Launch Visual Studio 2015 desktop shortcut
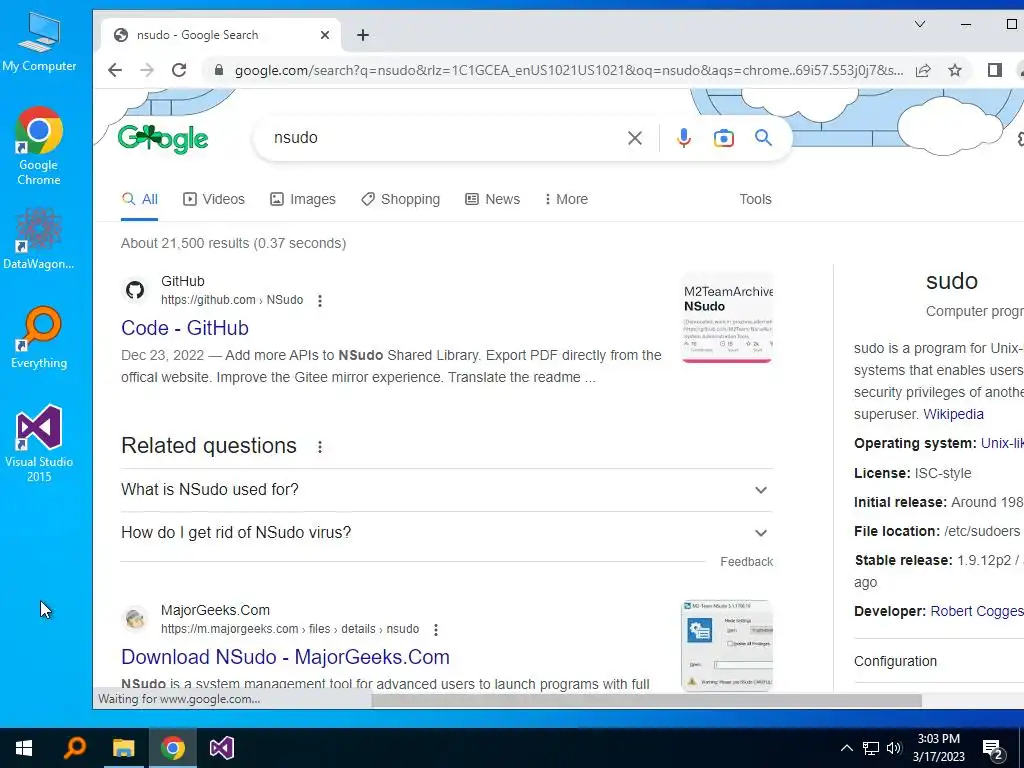This screenshot has width=1024, height=768. (39, 444)
